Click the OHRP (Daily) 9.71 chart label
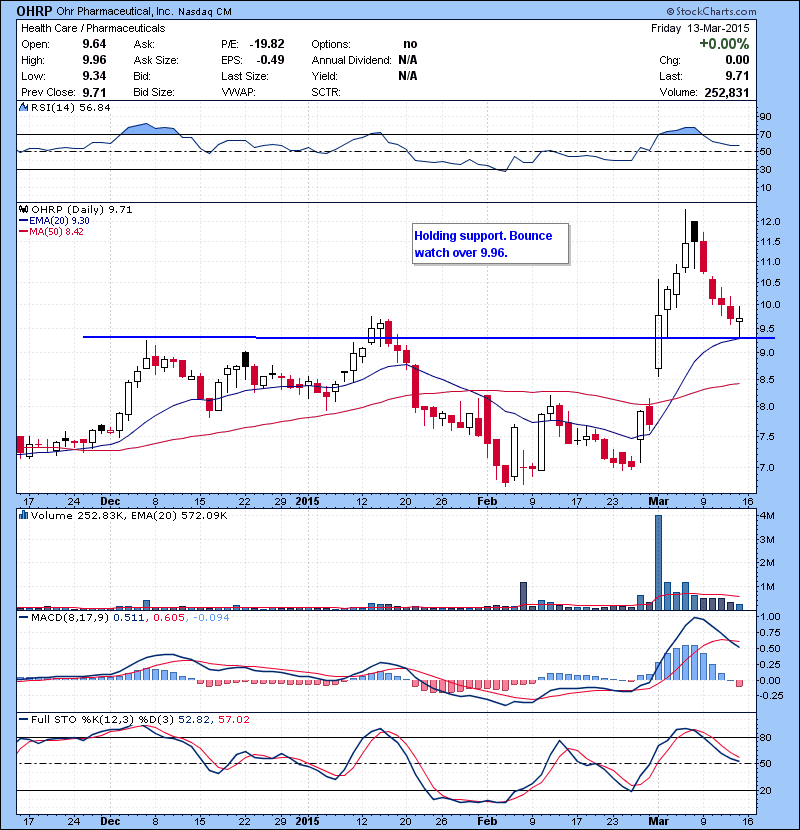This screenshot has width=800, height=830. tap(82, 210)
